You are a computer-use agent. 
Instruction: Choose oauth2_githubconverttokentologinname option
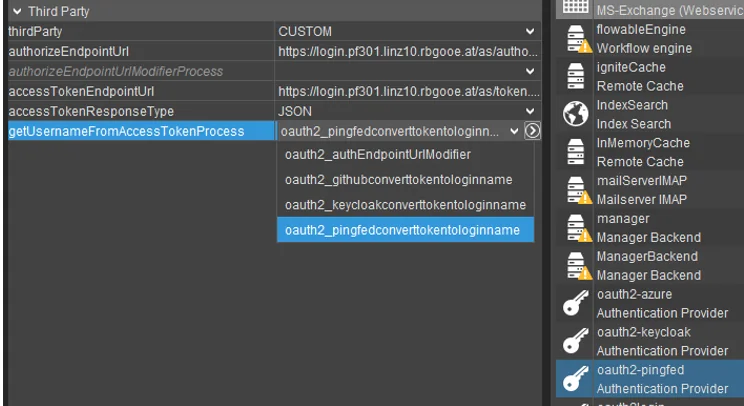point(405,179)
